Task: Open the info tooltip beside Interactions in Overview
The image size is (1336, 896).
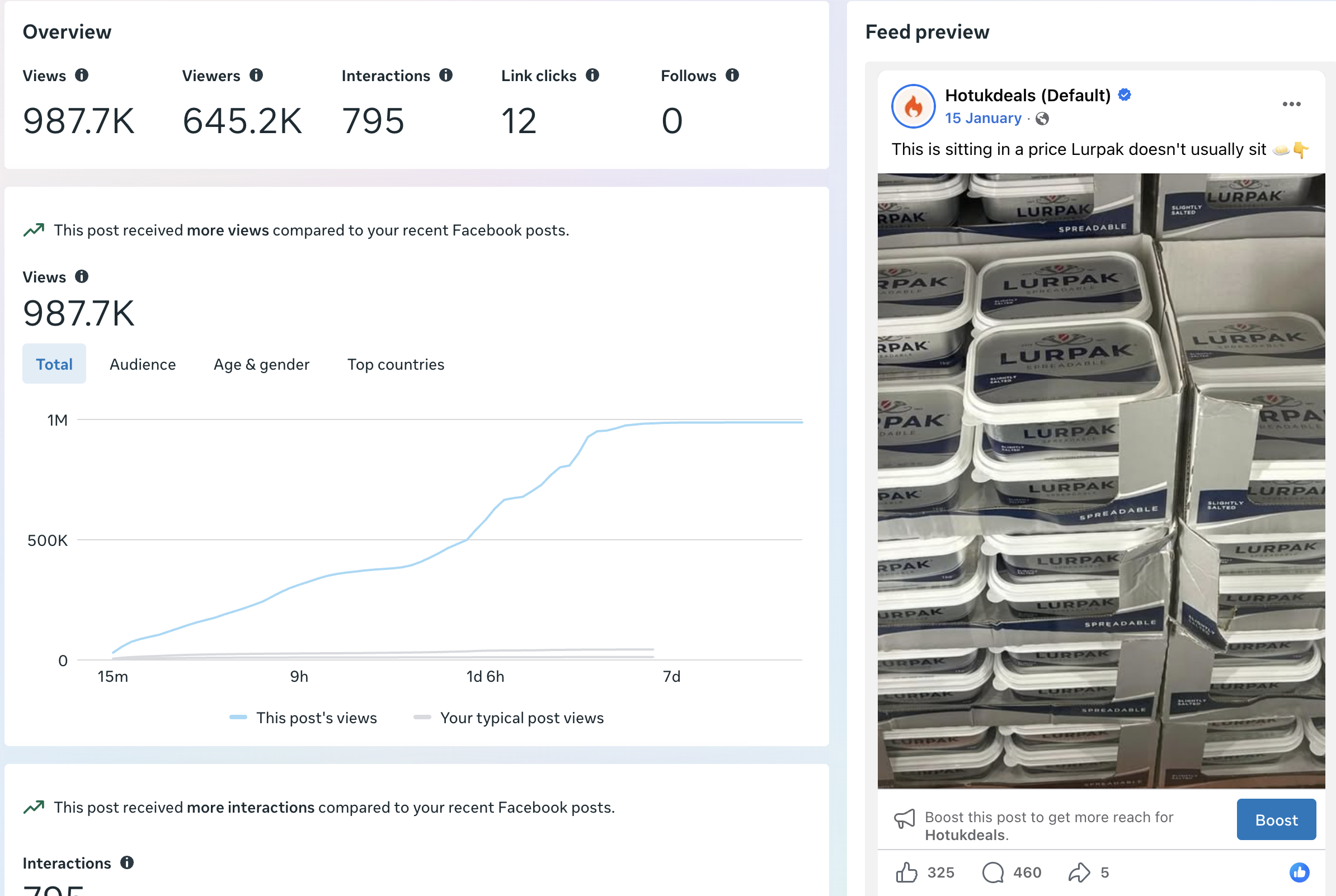Action: [x=446, y=75]
